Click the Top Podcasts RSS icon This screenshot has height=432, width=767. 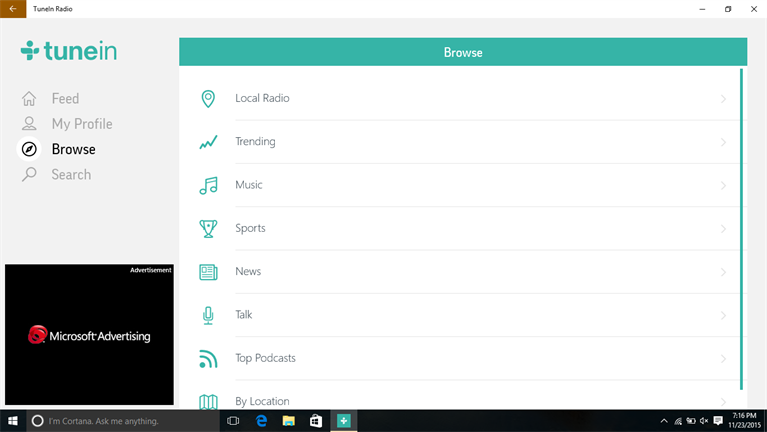[x=208, y=359]
